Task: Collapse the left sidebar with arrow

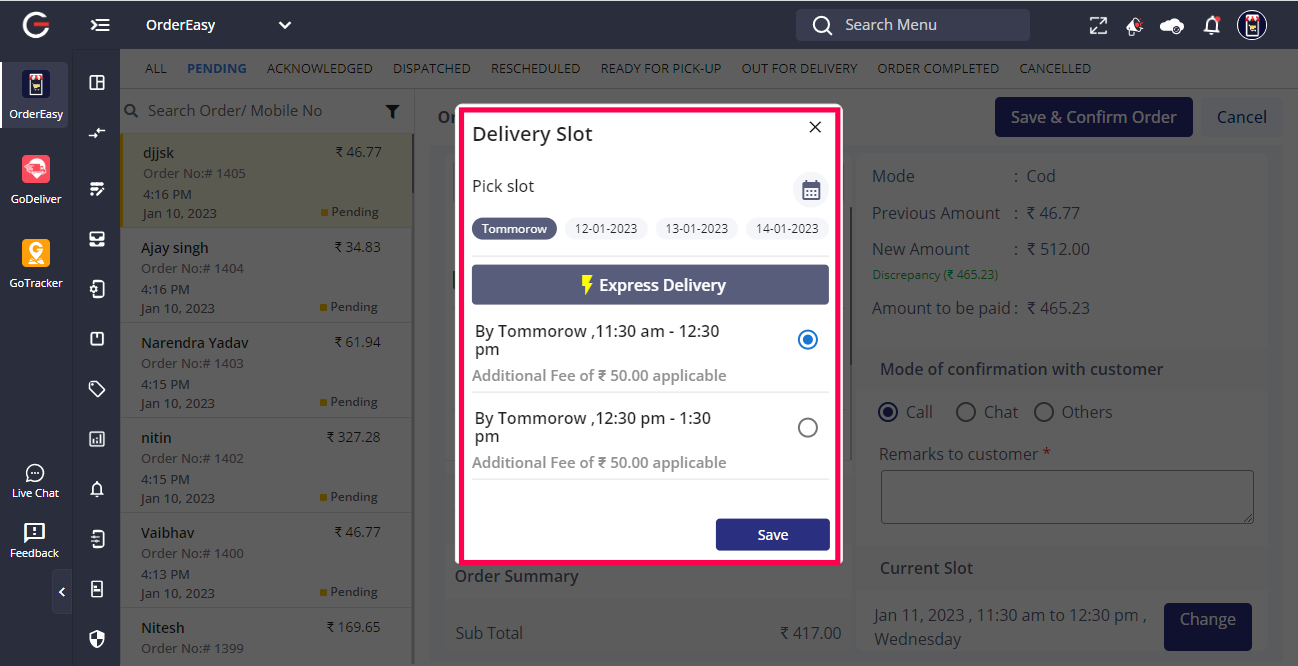Action: 62,592
